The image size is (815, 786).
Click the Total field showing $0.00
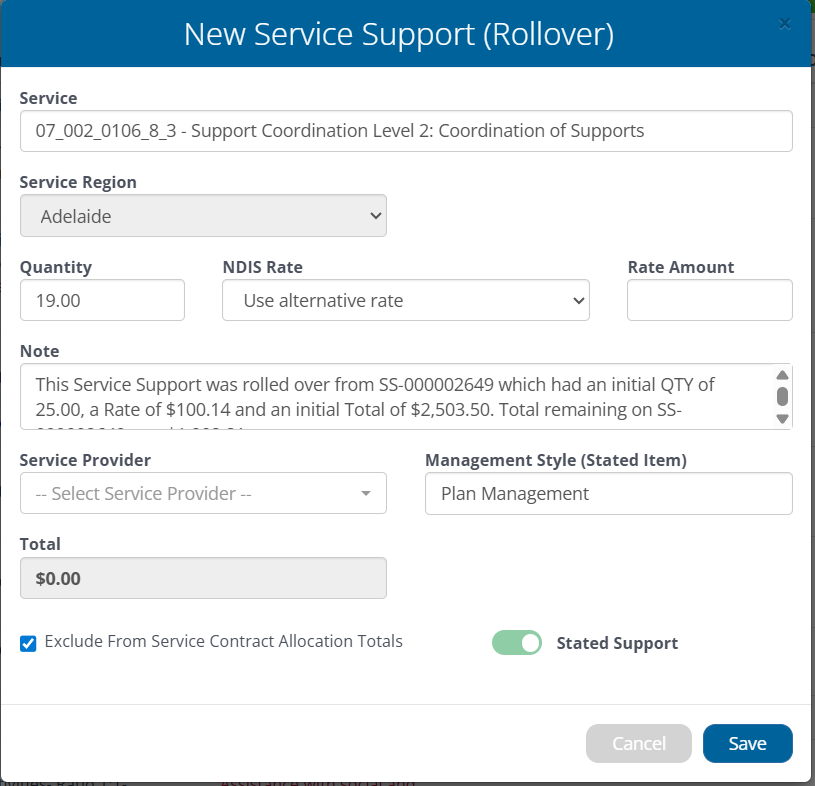pyautogui.click(x=203, y=578)
